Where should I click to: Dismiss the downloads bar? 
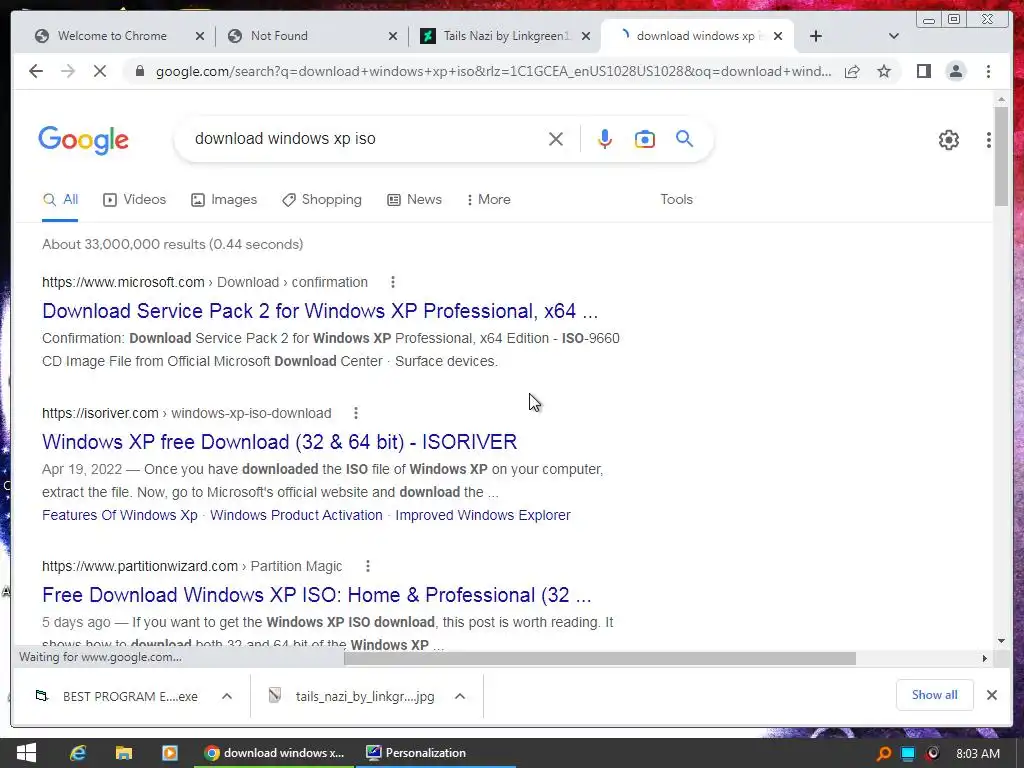991,695
